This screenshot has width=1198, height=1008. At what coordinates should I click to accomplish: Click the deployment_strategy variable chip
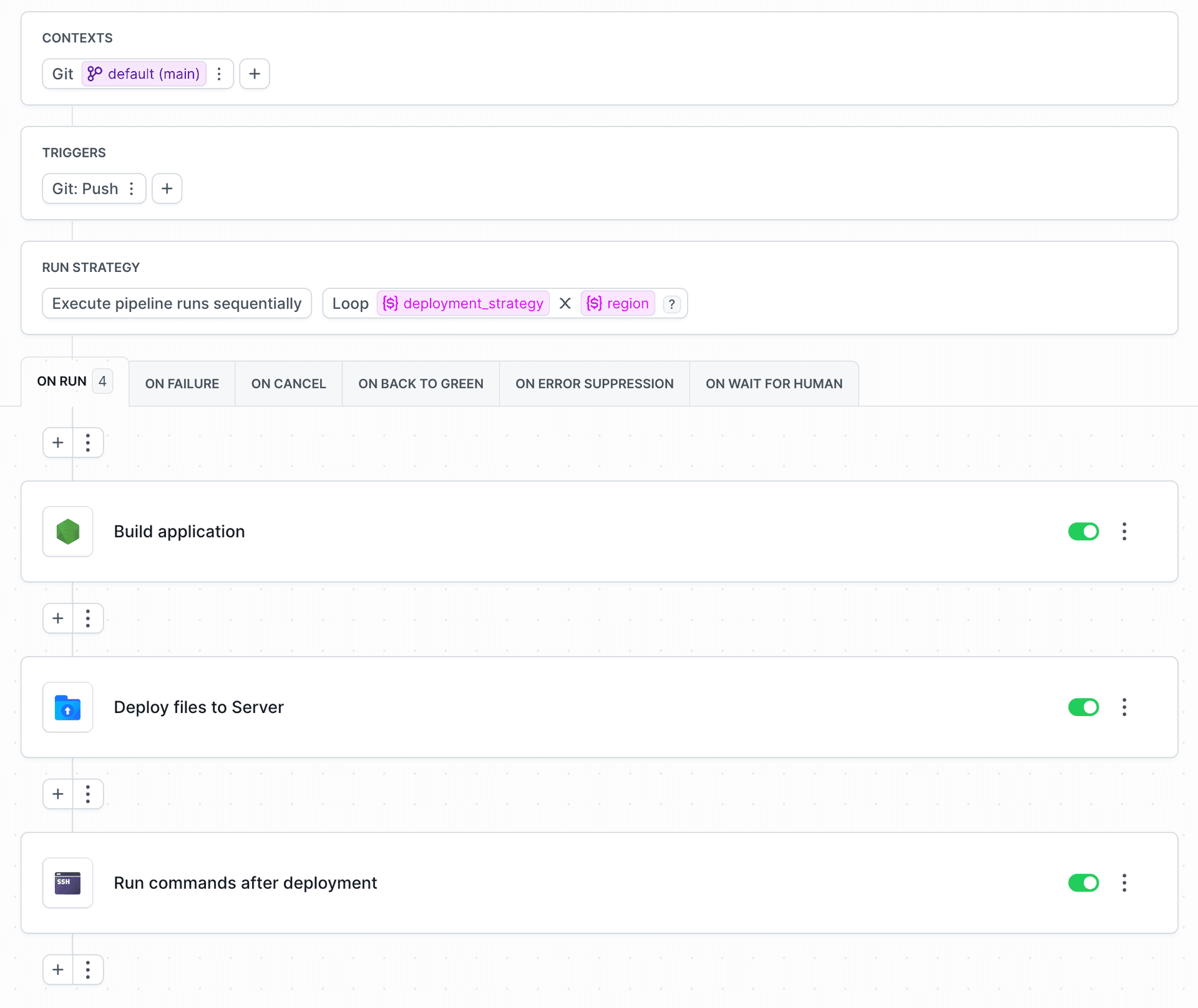click(463, 304)
